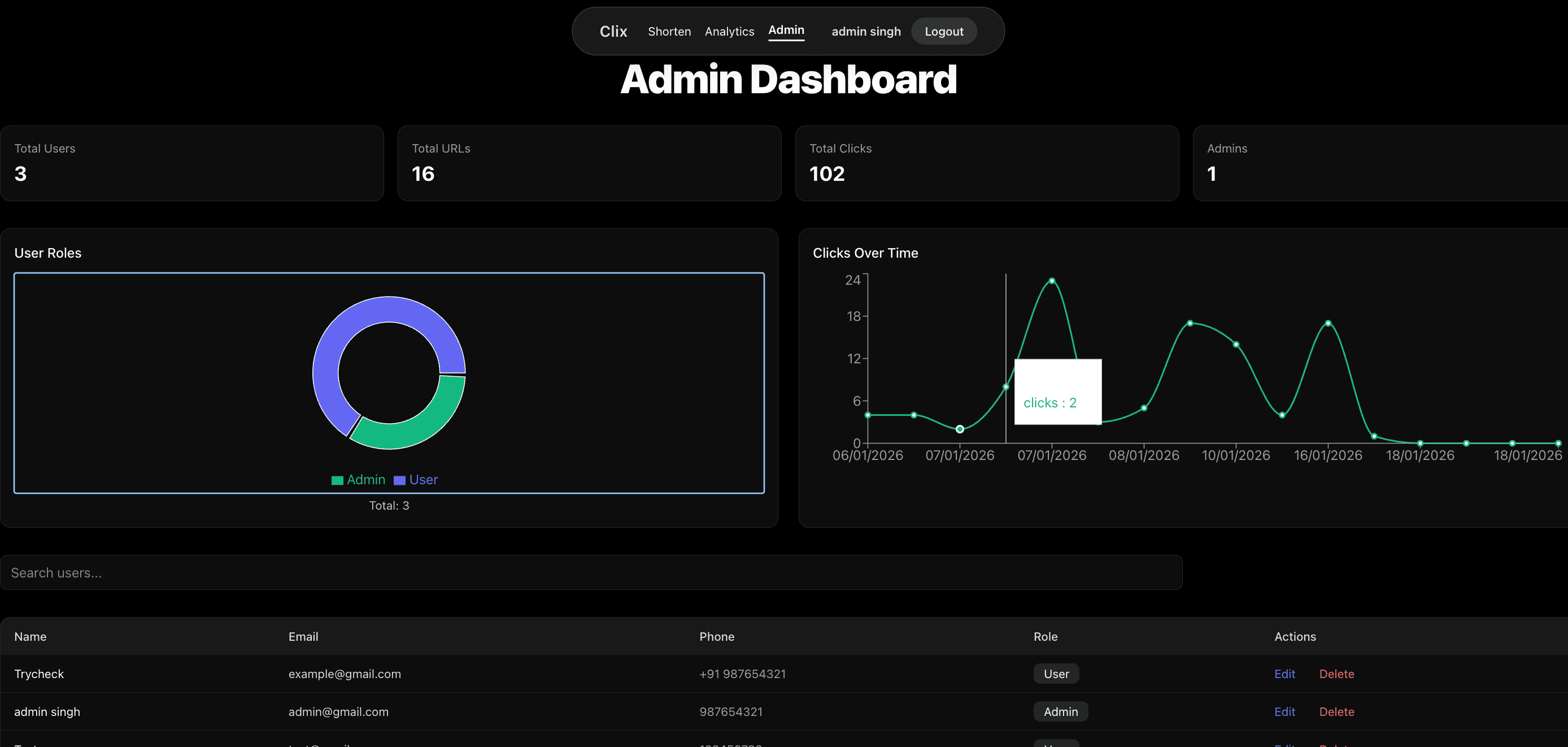Edit the admin singh user
The width and height of the screenshot is (1568, 747).
click(1284, 712)
